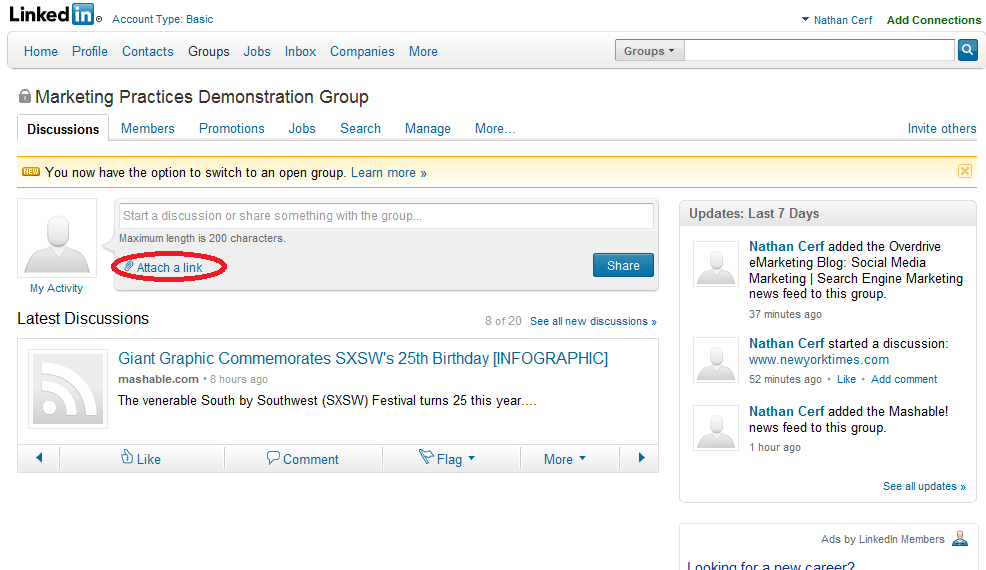The width and height of the screenshot is (986, 570).
Task: Click the search magnifier button
Action: 968,50
